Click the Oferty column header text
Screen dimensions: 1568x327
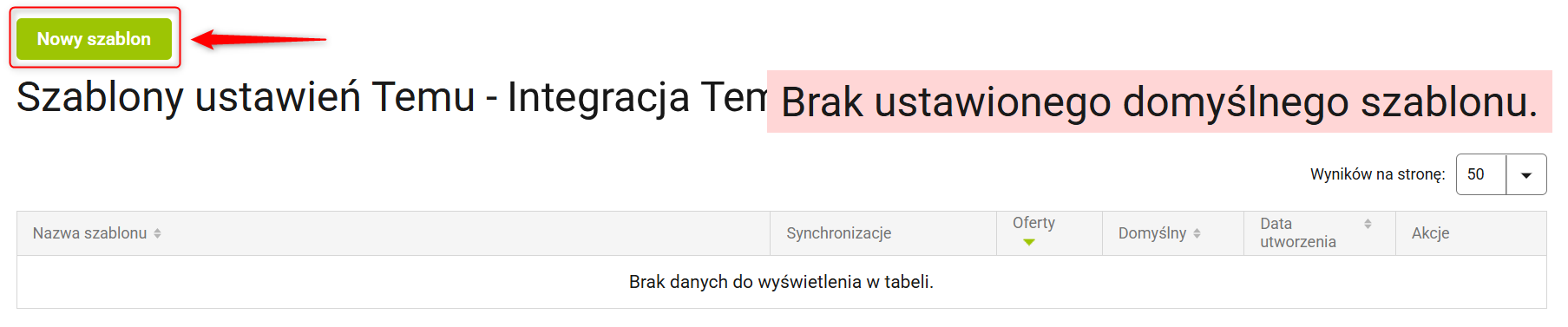coord(1033,223)
